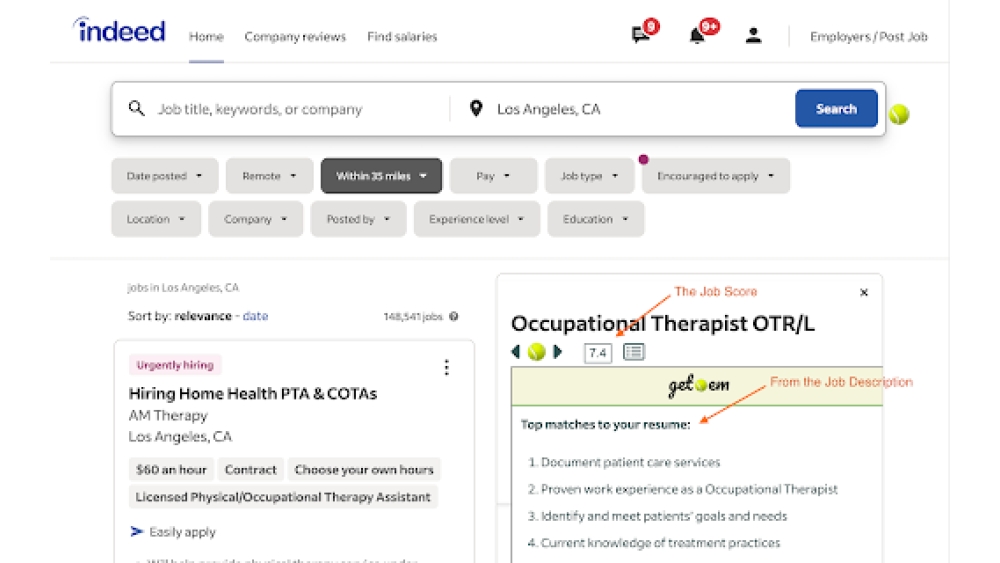Open the Within 35 miles dropdown
The width and height of the screenshot is (1000, 563).
[381, 176]
